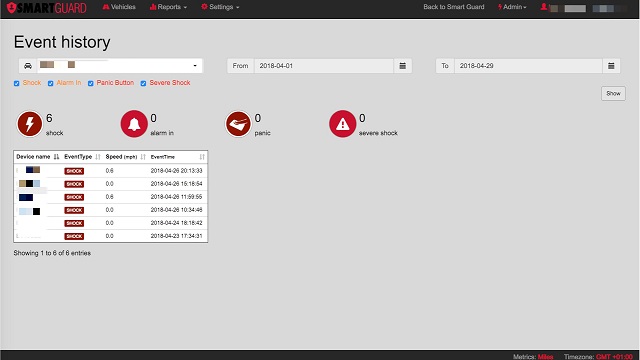The width and height of the screenshot is (640, 360).
Task: Click the panic button icon
Action: click(x=238, y=124)
